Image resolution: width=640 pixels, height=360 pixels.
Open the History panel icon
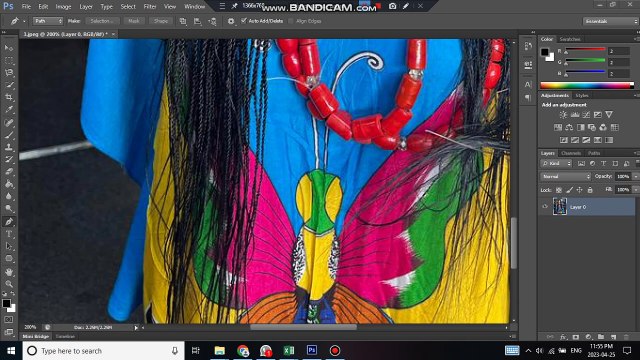(x=528, y=46)
